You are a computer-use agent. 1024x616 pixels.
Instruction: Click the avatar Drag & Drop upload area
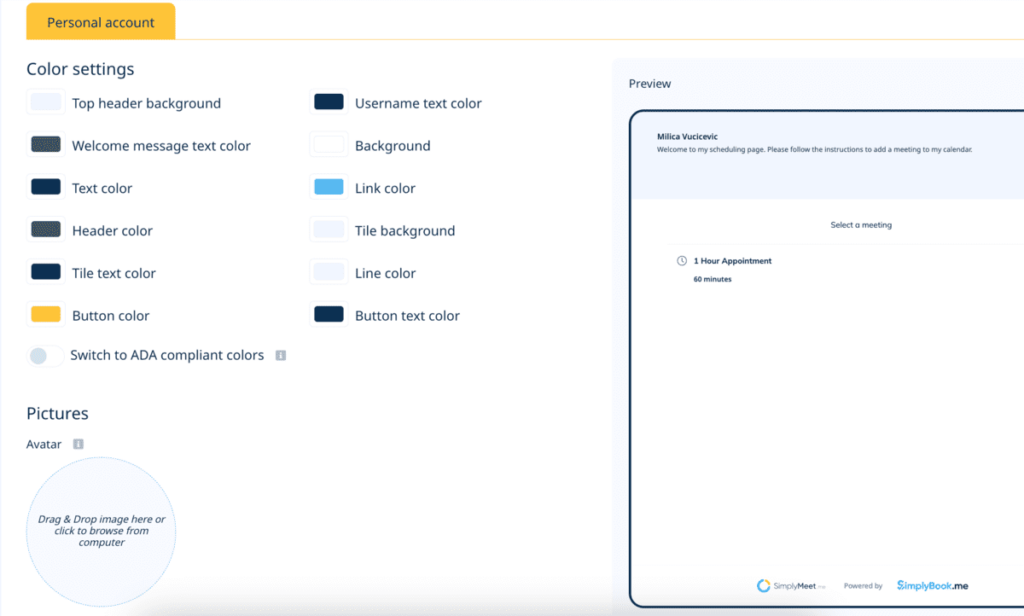click(x=100, y=530)
